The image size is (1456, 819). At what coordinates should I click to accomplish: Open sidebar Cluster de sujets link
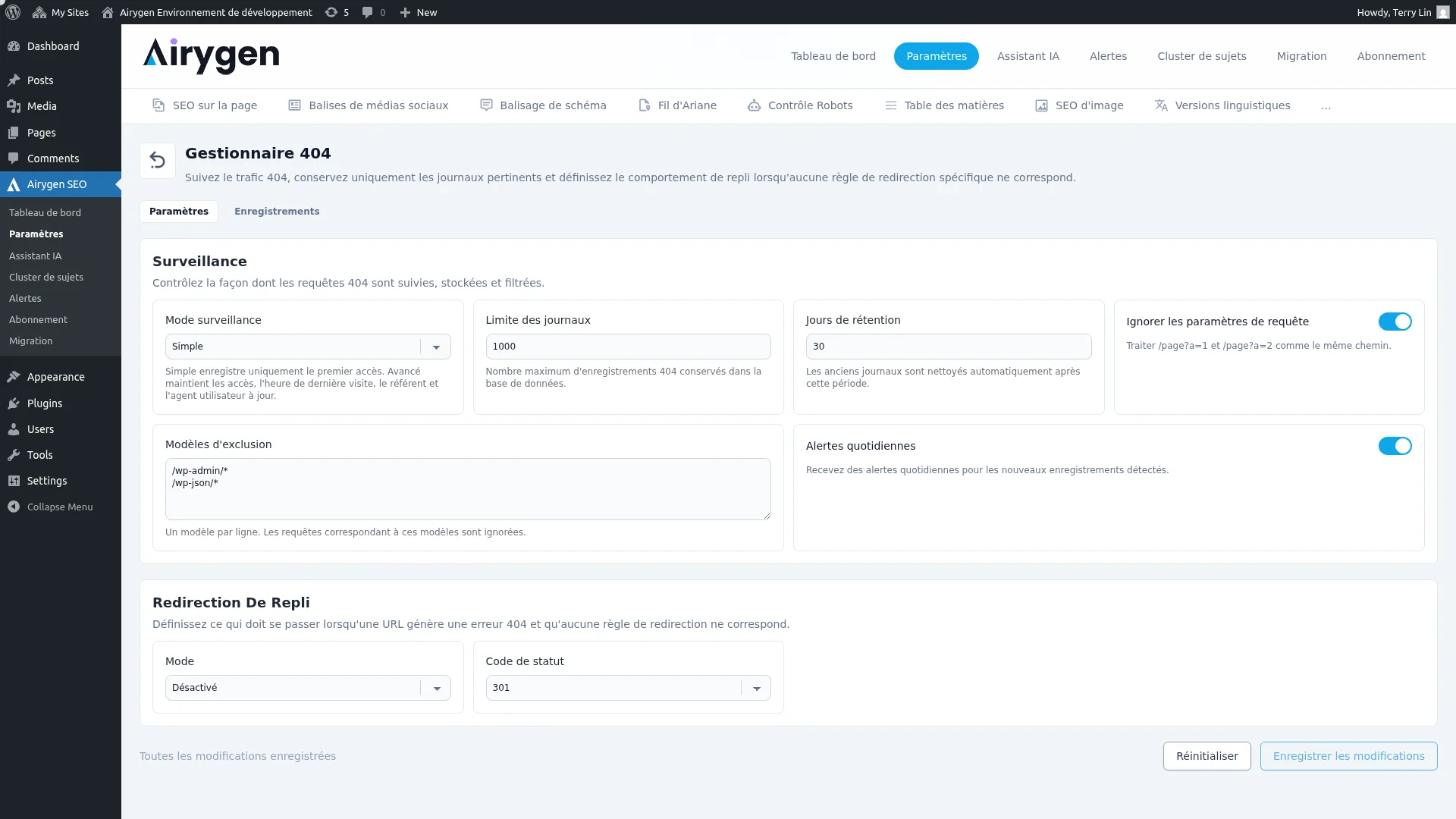pyautogui.click(x=46, y=278)
